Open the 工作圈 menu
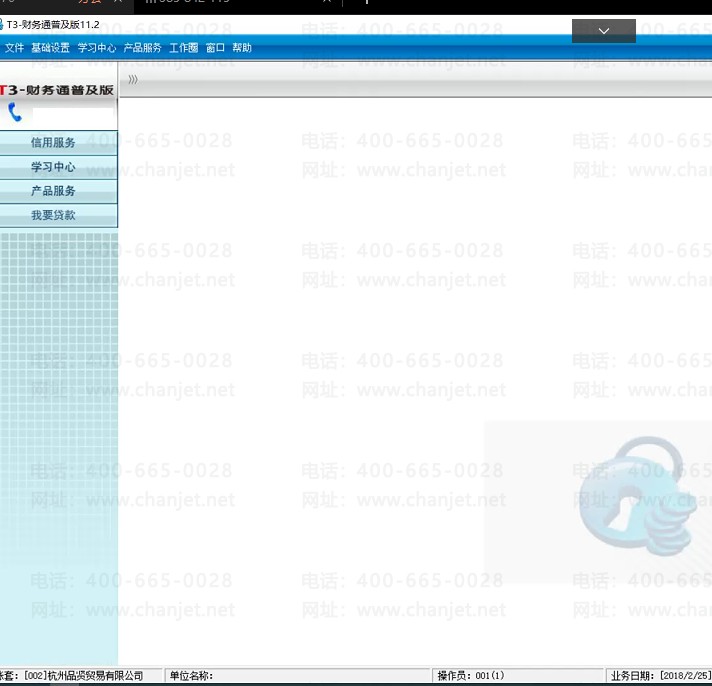 click(183, 48)
